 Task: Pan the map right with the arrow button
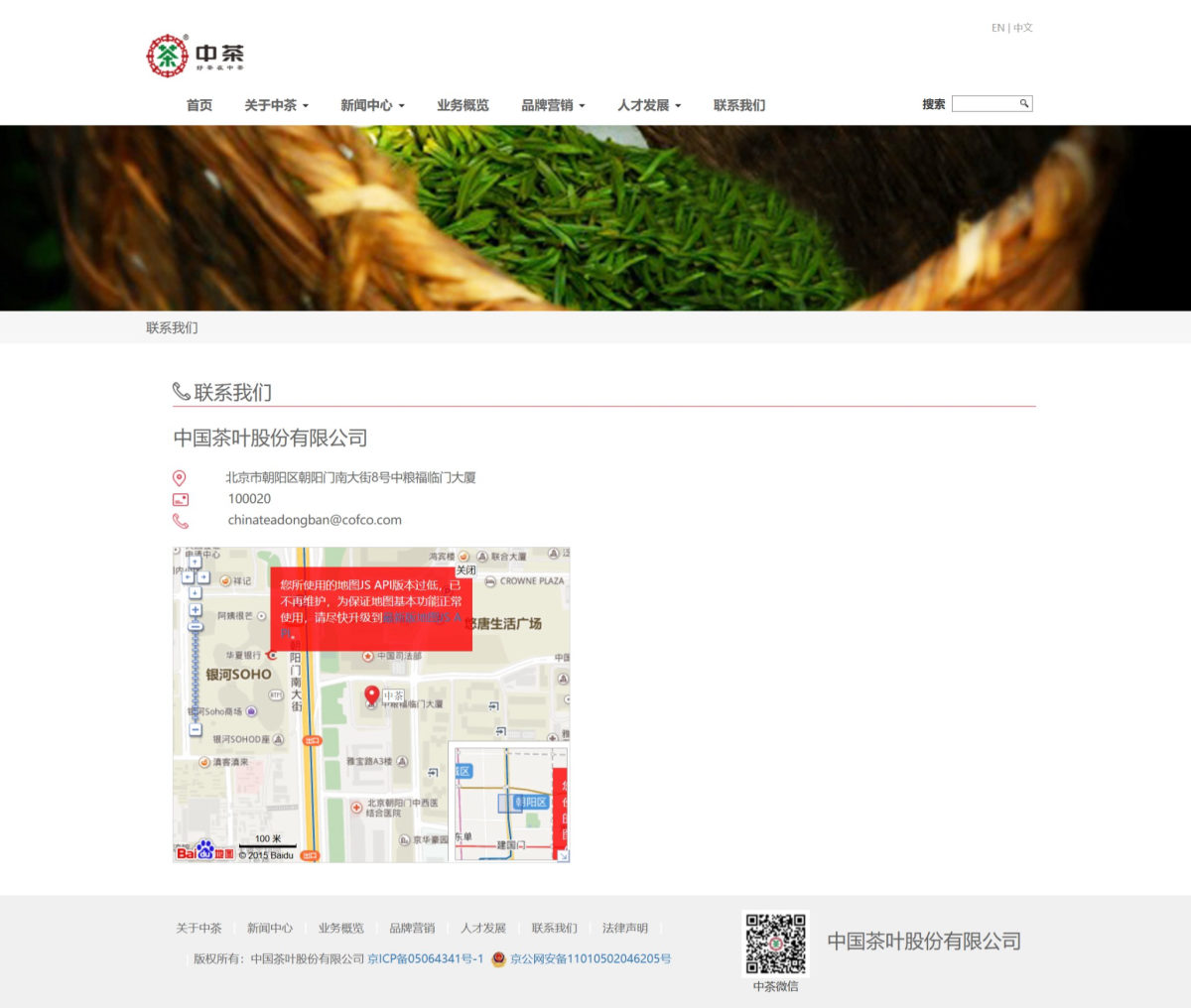(204, 576)
